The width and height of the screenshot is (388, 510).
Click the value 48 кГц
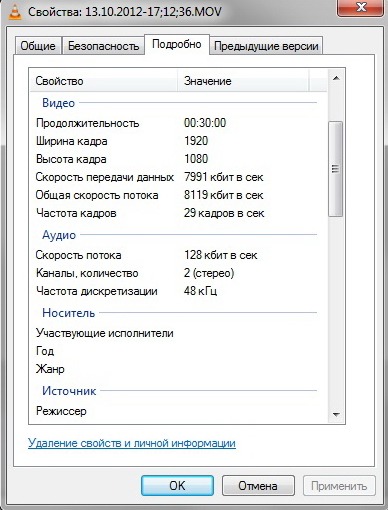(200, 291)
